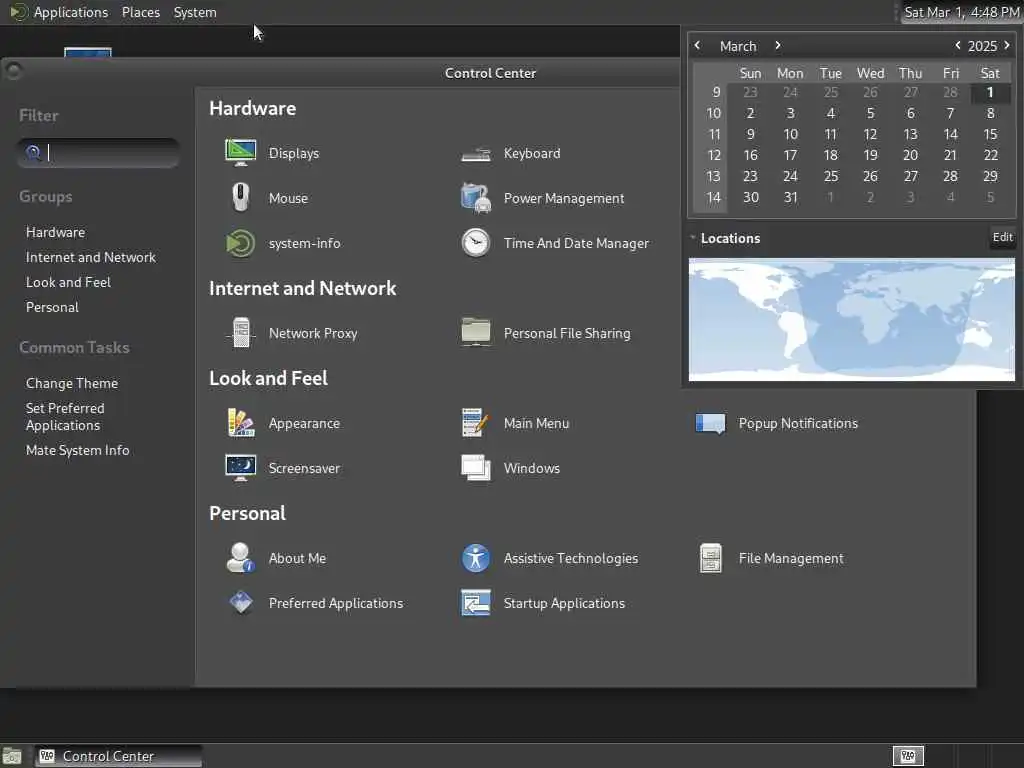Open the Preferred Applications icon
Screen dimensions: 1024x768
pos(240,602)
